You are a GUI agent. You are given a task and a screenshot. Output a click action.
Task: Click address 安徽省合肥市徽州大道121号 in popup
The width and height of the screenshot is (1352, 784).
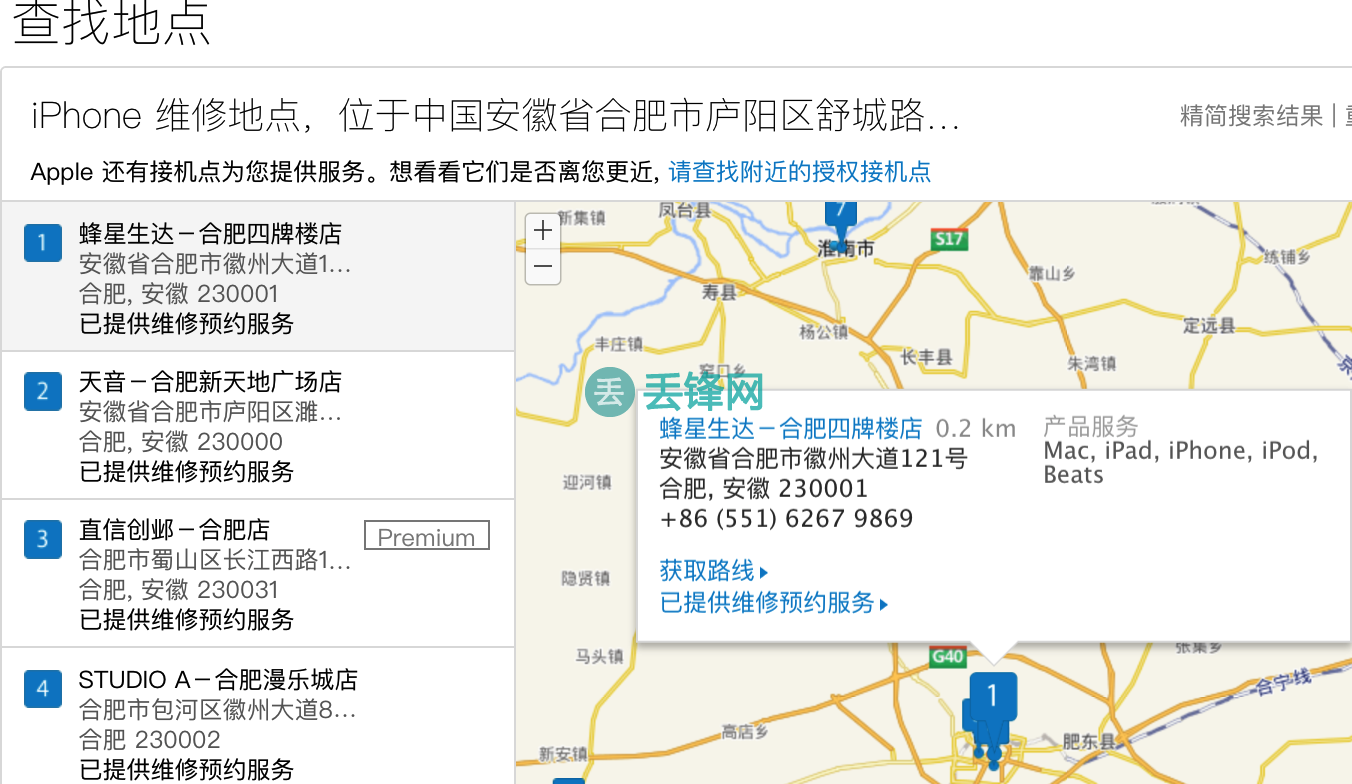(x=813, y=459)
